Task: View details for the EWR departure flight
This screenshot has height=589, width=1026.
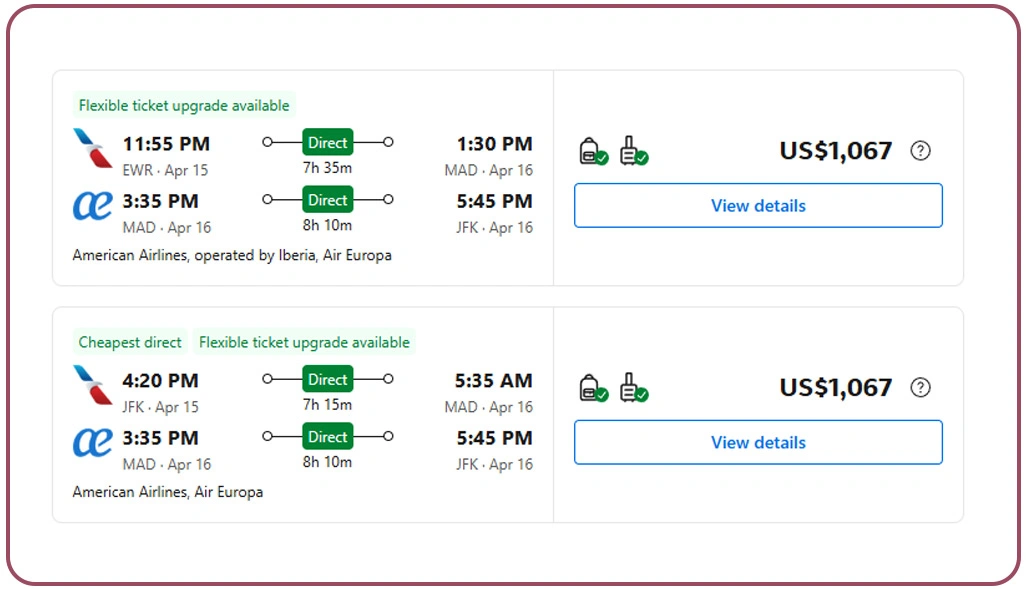Action: 757,205
